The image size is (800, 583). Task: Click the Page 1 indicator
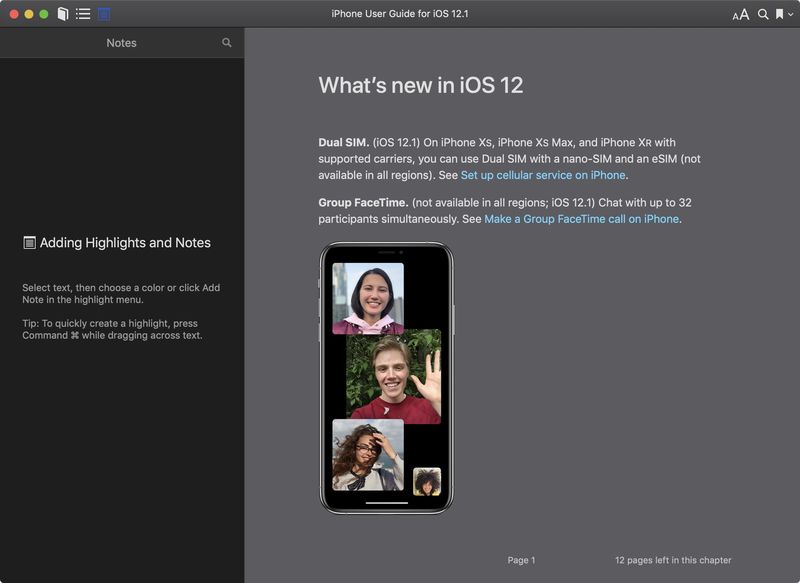pos(521,560)
